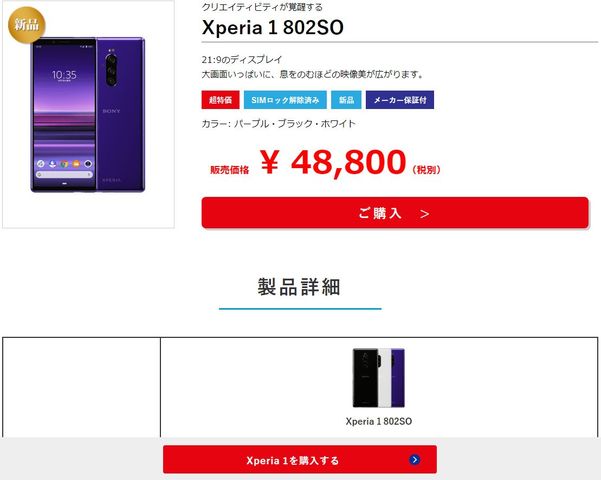
Task: Select the SIMロック解除済み tag
Action: (285, 100)
